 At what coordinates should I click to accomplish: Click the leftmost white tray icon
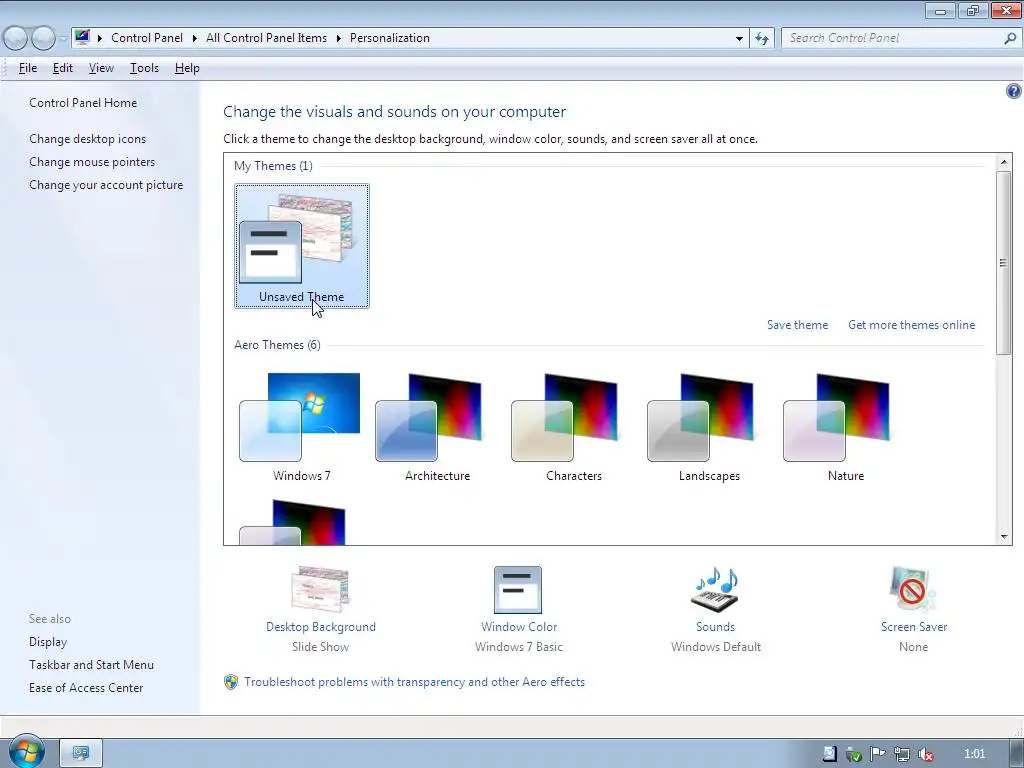tap(829, 754)
